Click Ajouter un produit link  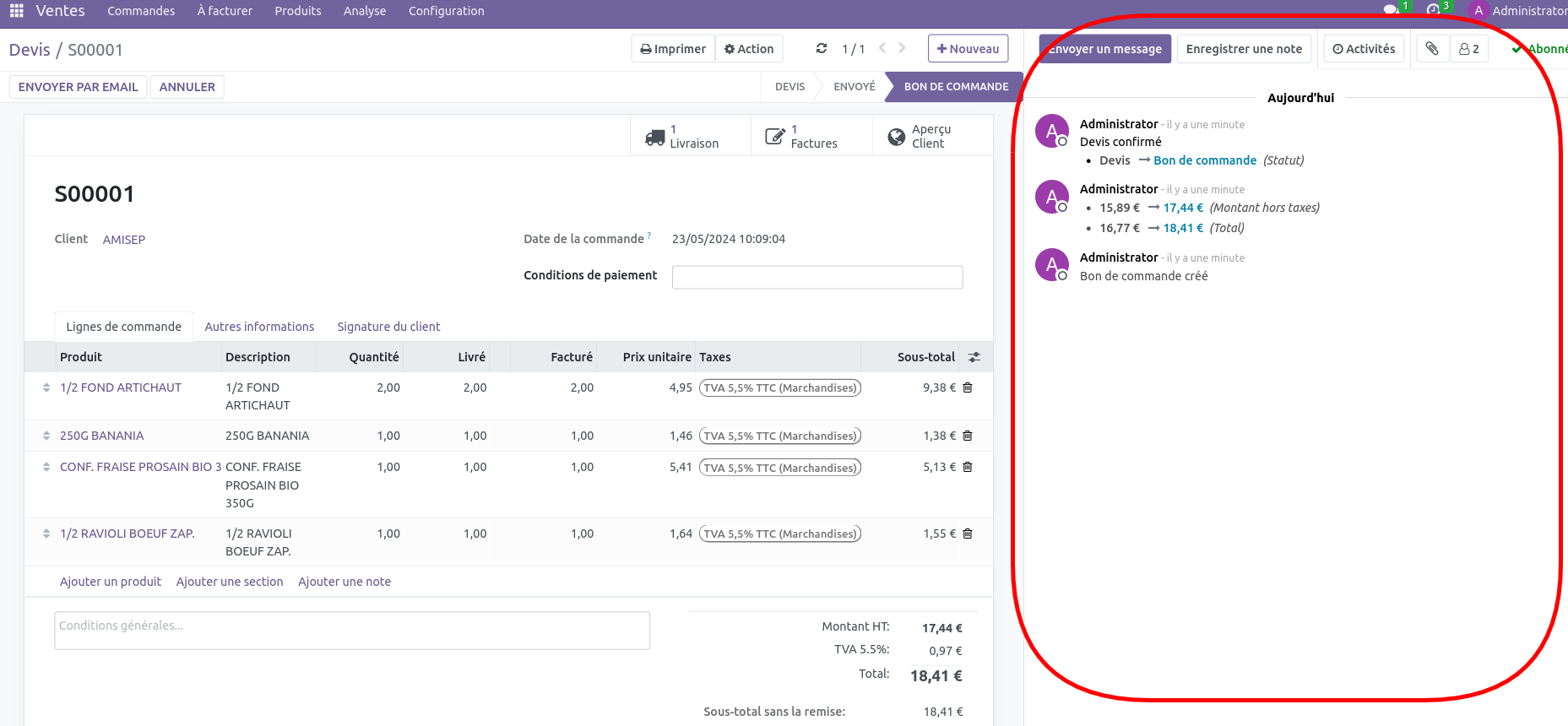(x=111, y=582)
